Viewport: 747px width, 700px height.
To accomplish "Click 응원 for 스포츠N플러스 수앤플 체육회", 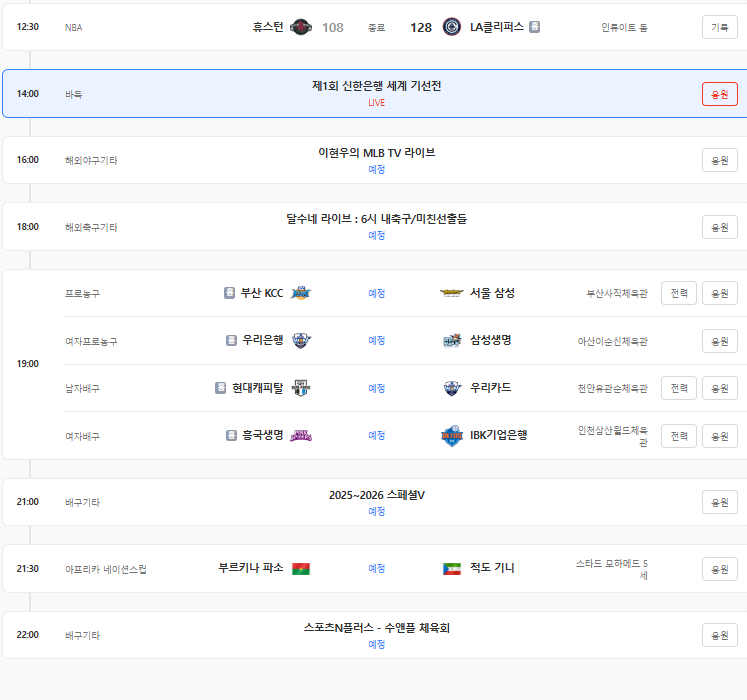I will tap(719, 635).
